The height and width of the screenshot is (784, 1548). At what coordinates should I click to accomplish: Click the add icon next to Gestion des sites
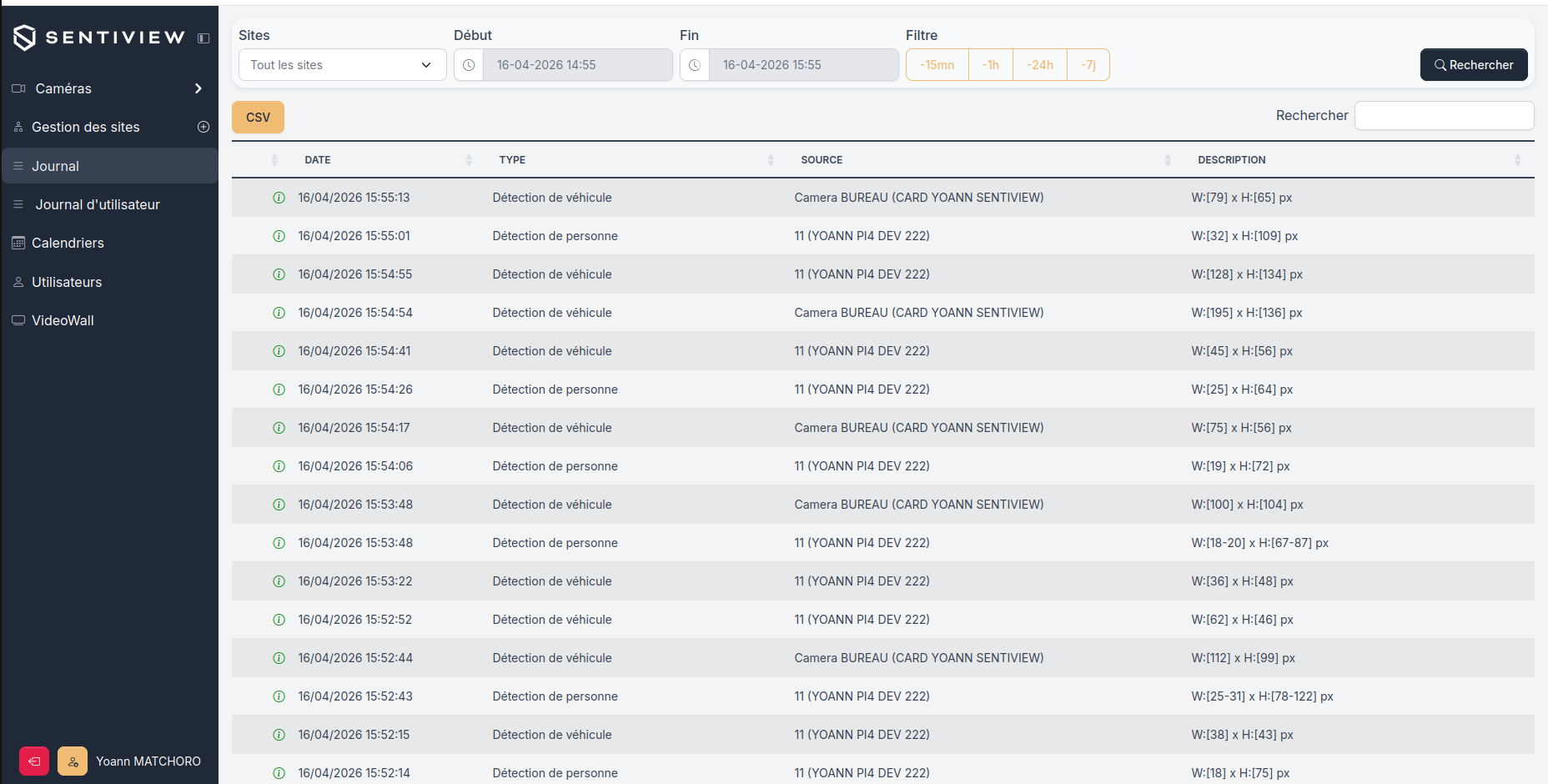[204, 127]
